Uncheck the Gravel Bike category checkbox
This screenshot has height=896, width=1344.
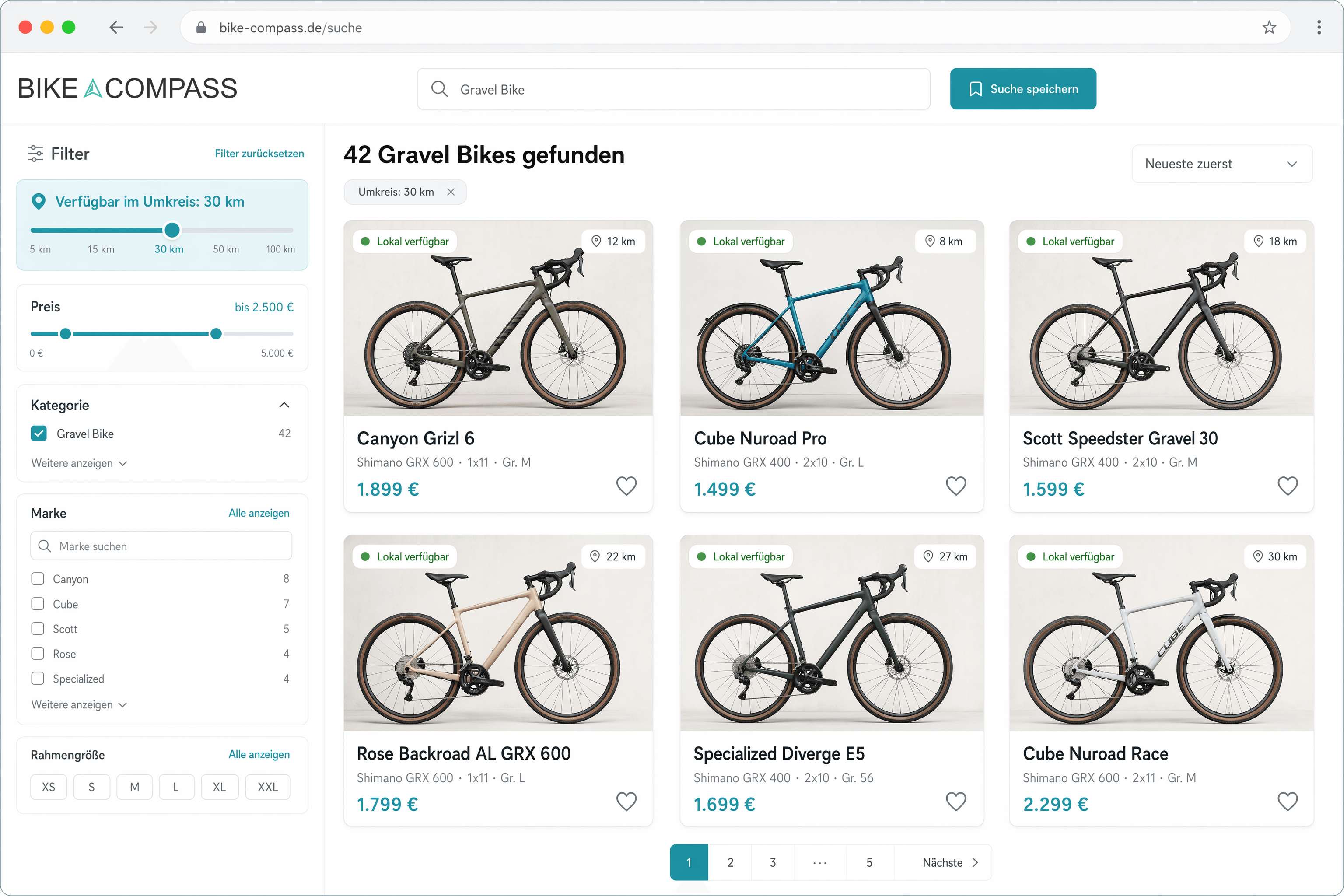pos(39,434)
